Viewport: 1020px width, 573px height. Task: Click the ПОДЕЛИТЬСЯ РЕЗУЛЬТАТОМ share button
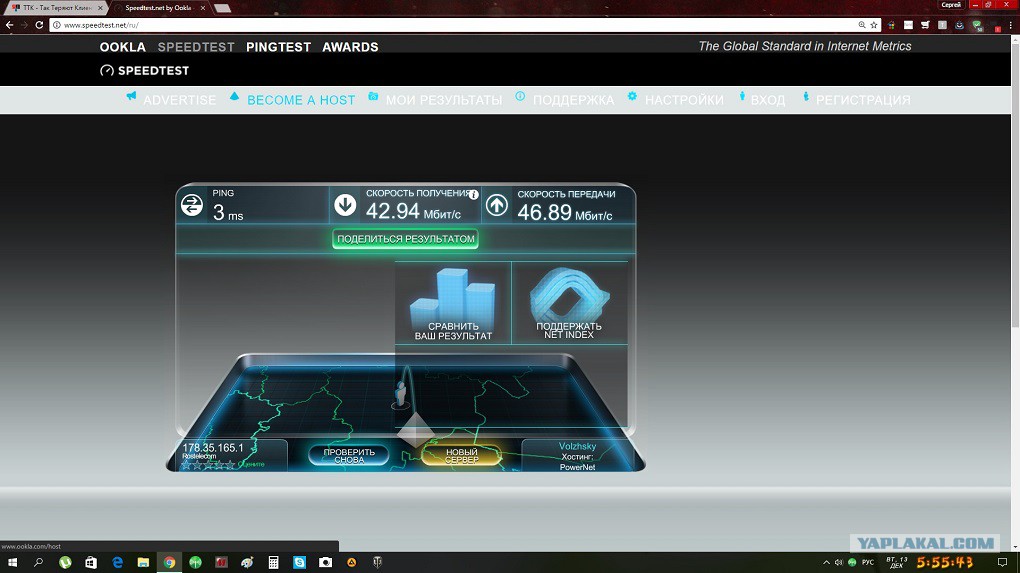click(405, 239)
